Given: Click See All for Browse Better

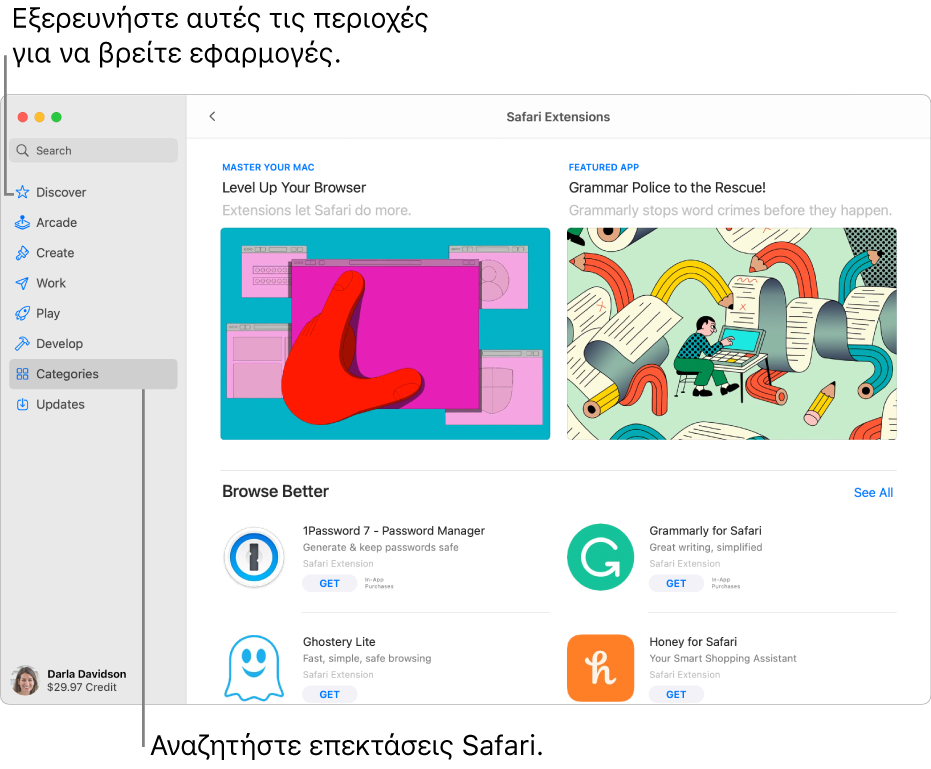Looking at the screenshot, I should coord(873,492).
